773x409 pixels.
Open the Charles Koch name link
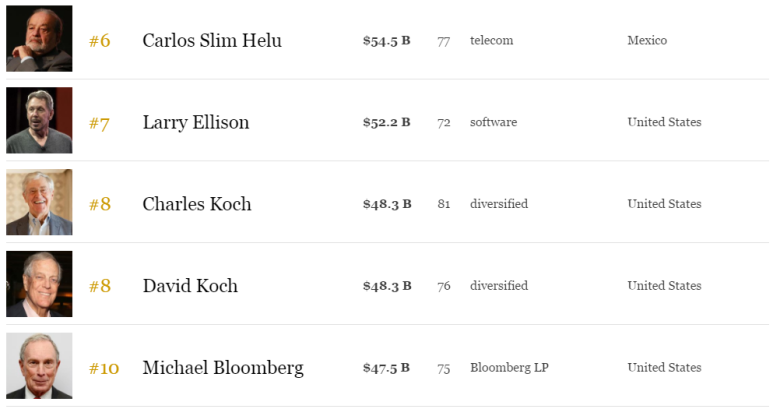click(x=197, y=205)
